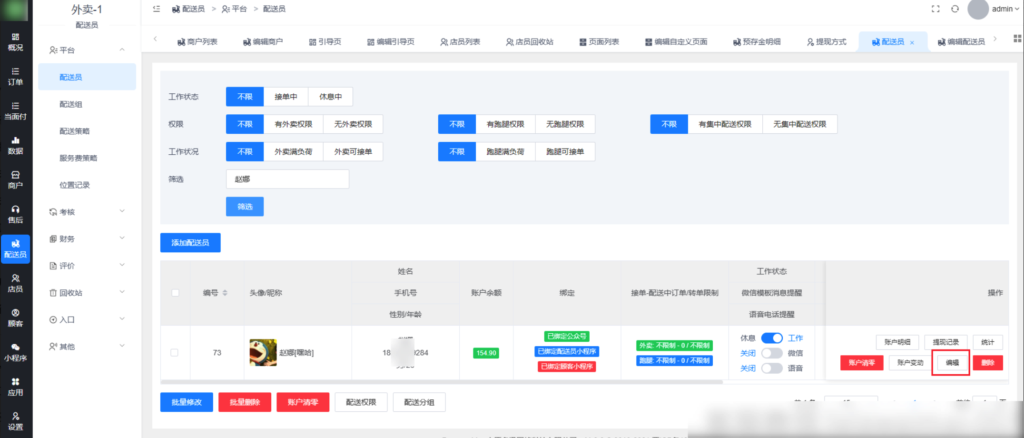
Task: Switch to the 店员回收站 tab
Action: [x=529, y=42]
